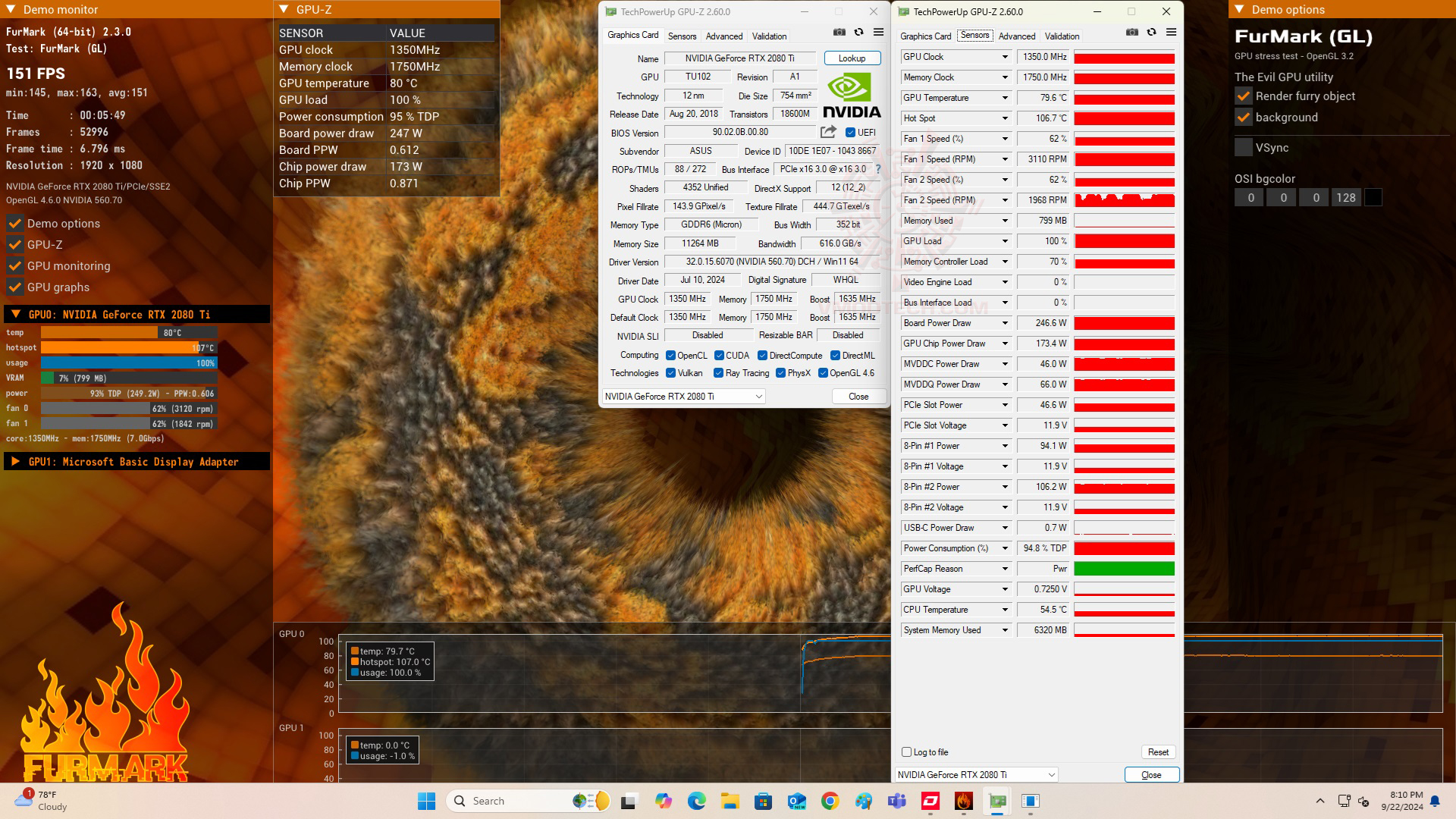Click the screenshot camera icon in GPU-Z Sensors window
Image resolution: width=1456 pixels, height=819 pixels.
coord(1131,33)
